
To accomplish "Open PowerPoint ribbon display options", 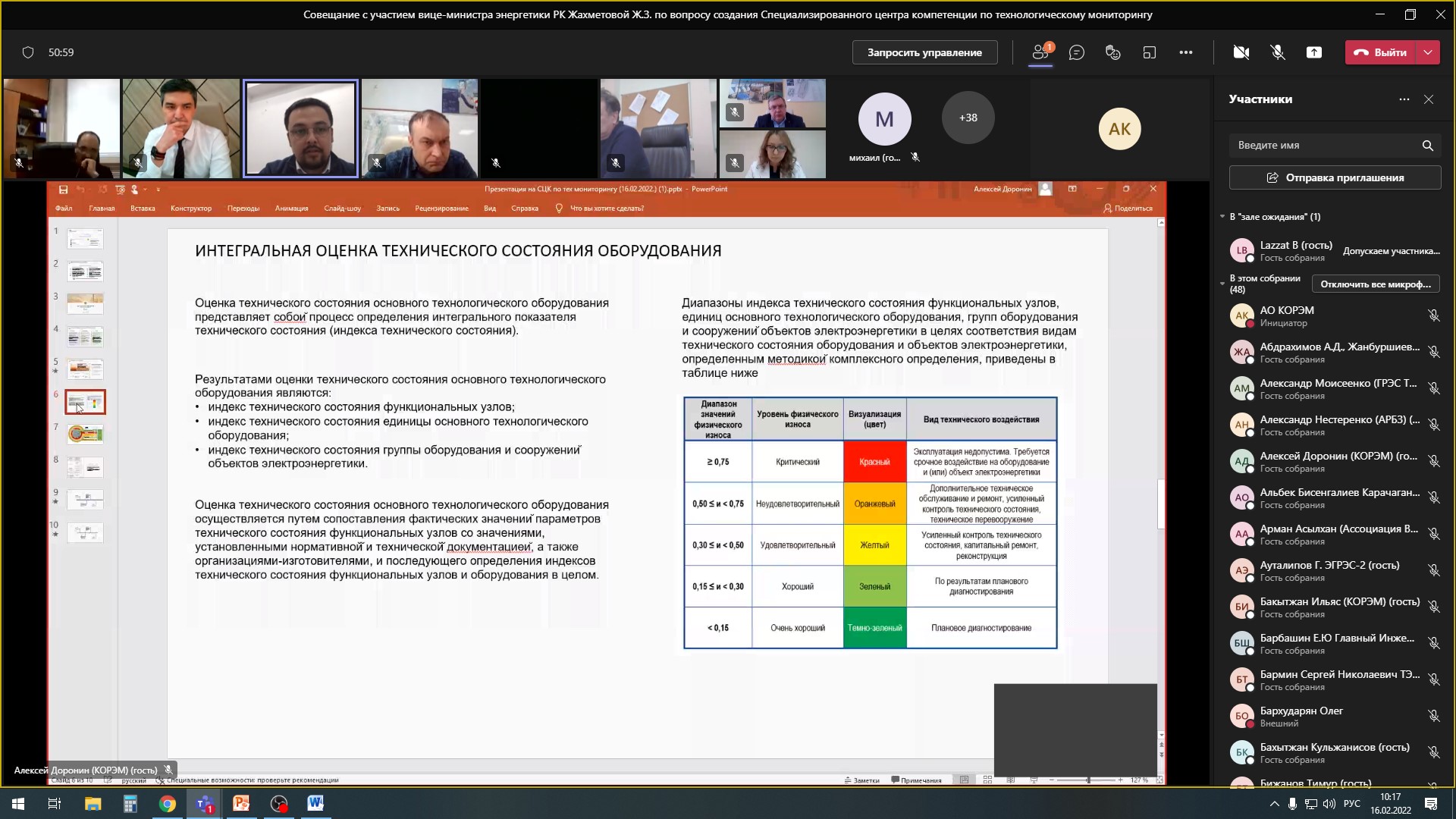I will coord(1072,189).
